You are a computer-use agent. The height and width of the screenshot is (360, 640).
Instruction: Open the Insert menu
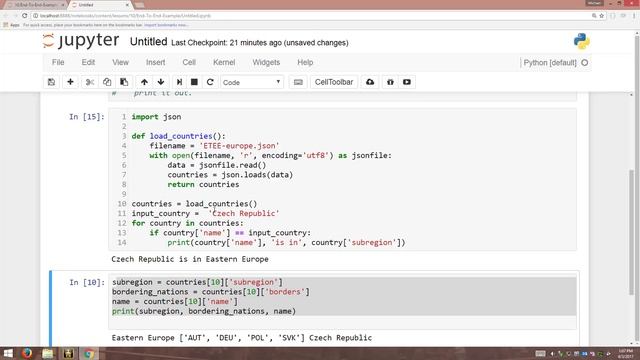pyautogui.click(x=156, y=62)
